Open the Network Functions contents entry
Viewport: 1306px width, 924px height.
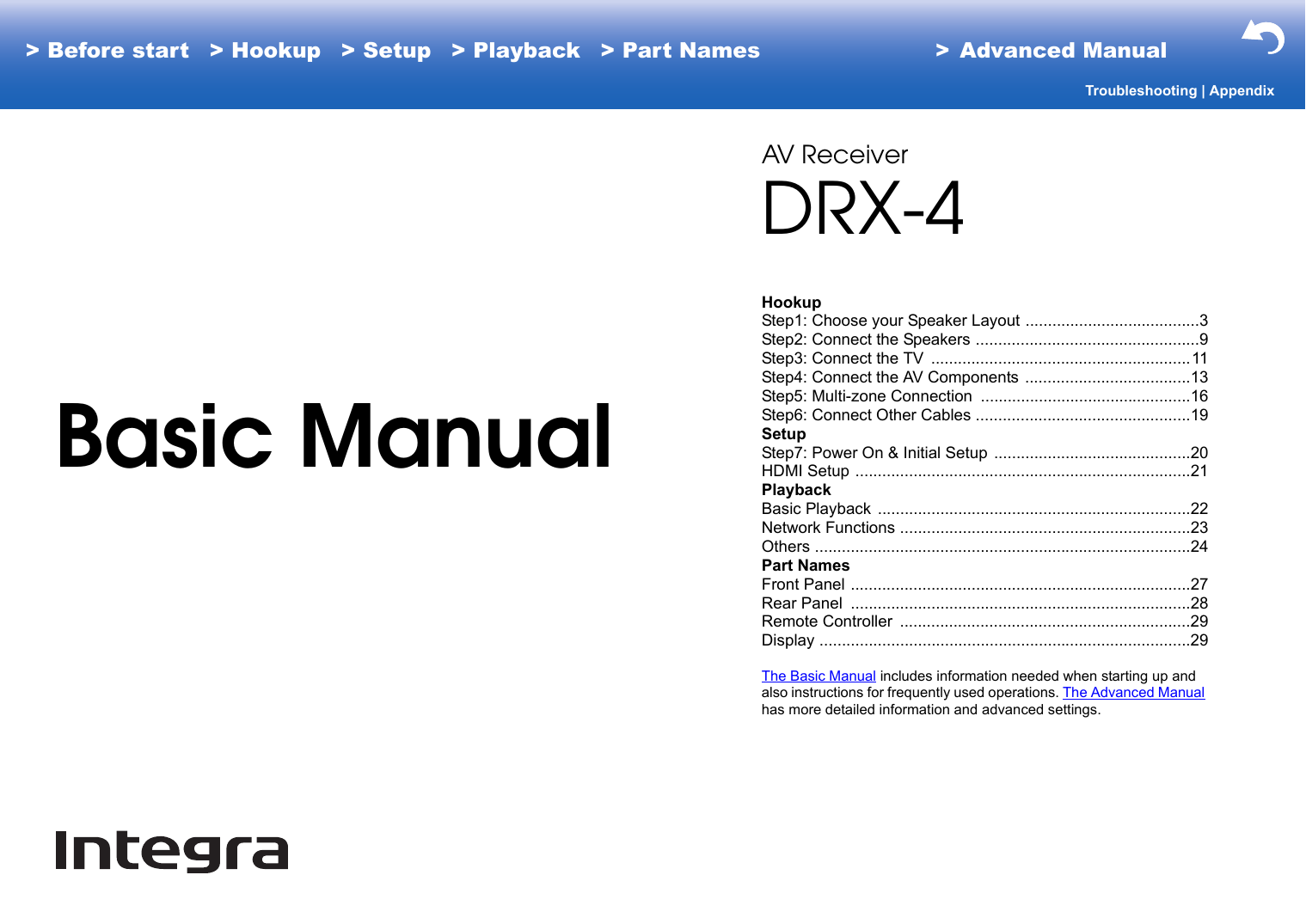(x=984, y=528)
